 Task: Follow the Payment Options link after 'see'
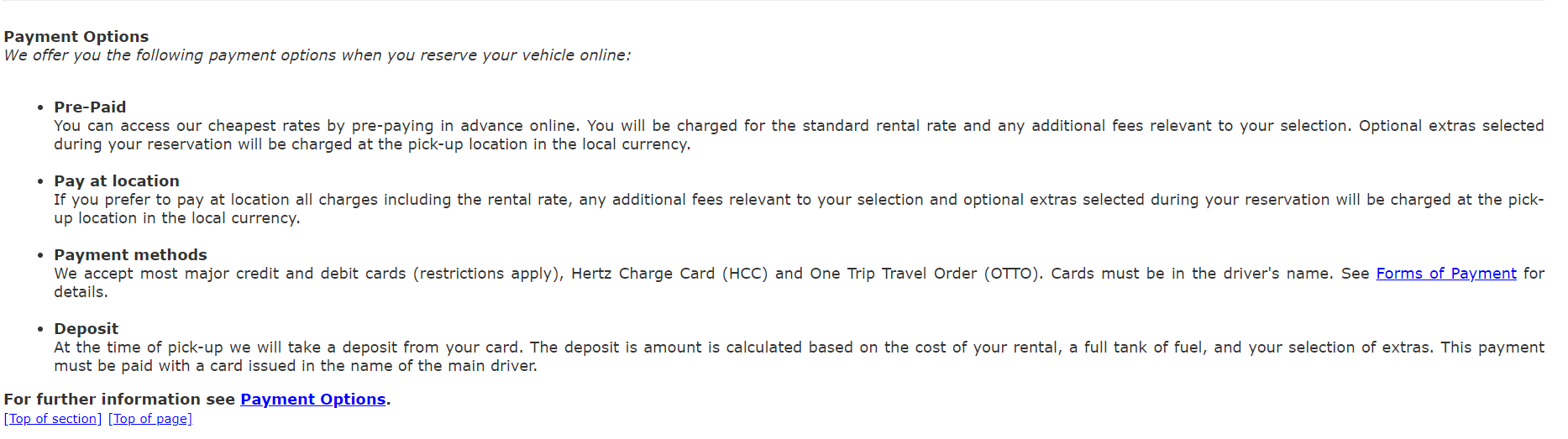coord(313,400)
